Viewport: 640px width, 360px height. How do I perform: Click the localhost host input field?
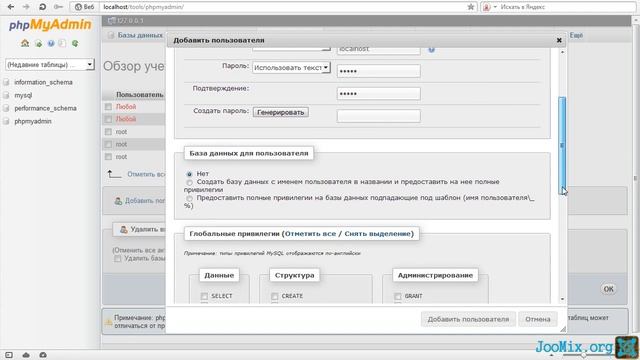click(379, 50)
